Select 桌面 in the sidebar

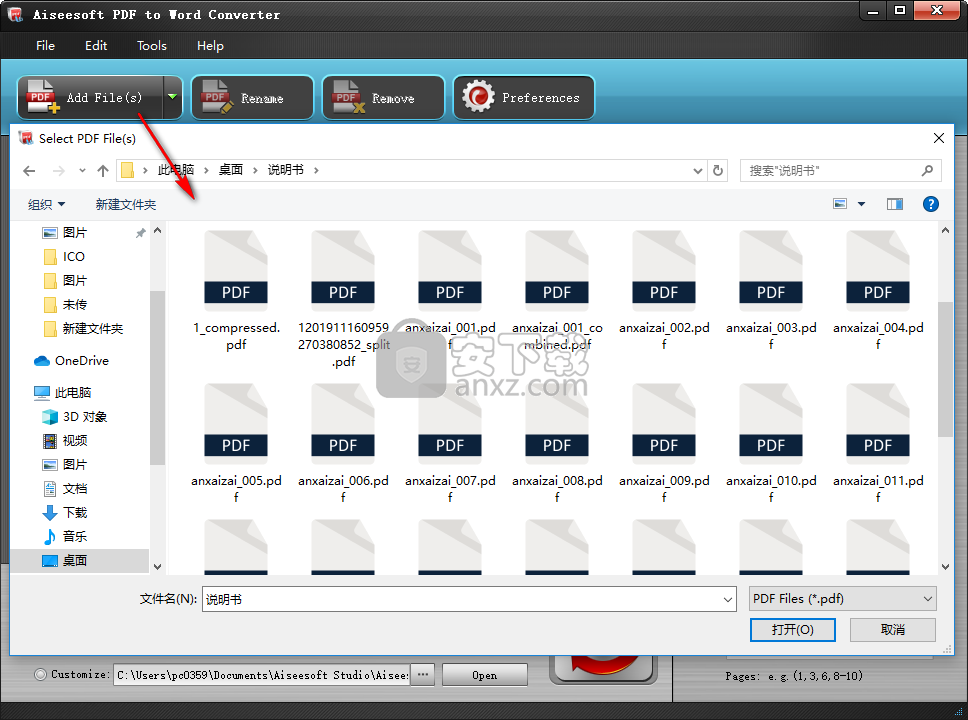point(80,561)
